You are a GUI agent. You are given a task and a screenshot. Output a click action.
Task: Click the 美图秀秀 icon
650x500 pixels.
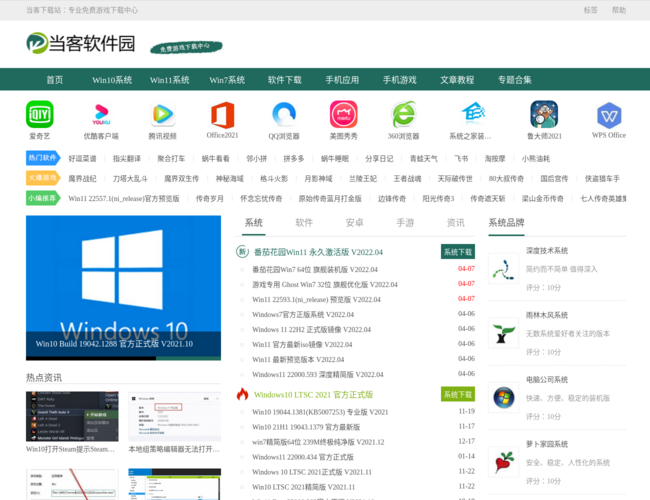(x=343, y=114)
